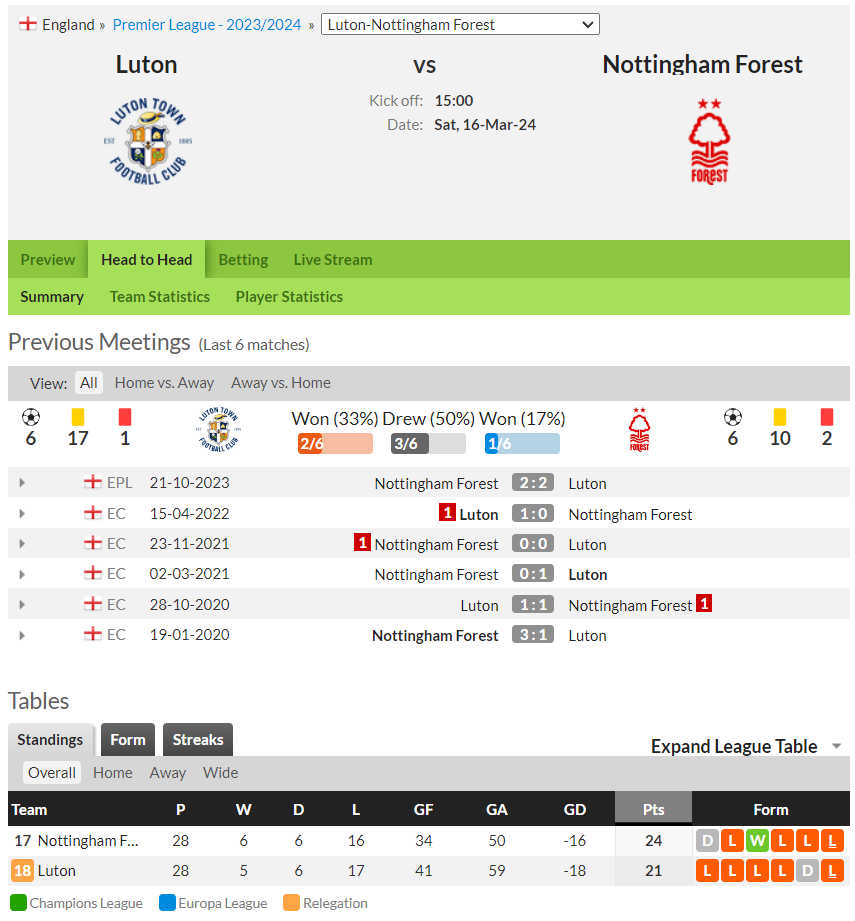Click the orange 2/6 Luton wins bar

point(335,443)
